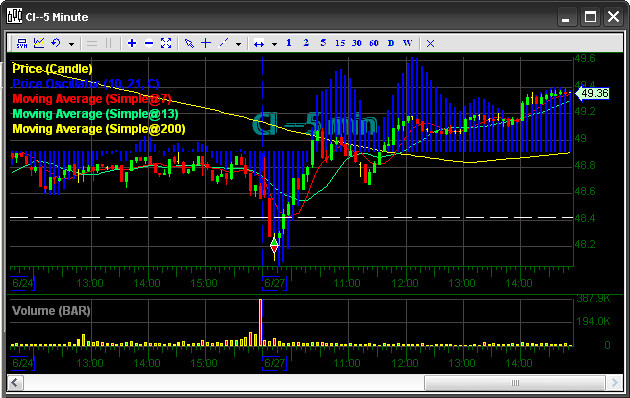The height and width of the screenshot is (398, 630).
Task: Toggle the horizontal double-arrow scaling tool
Action: [259, 43]
